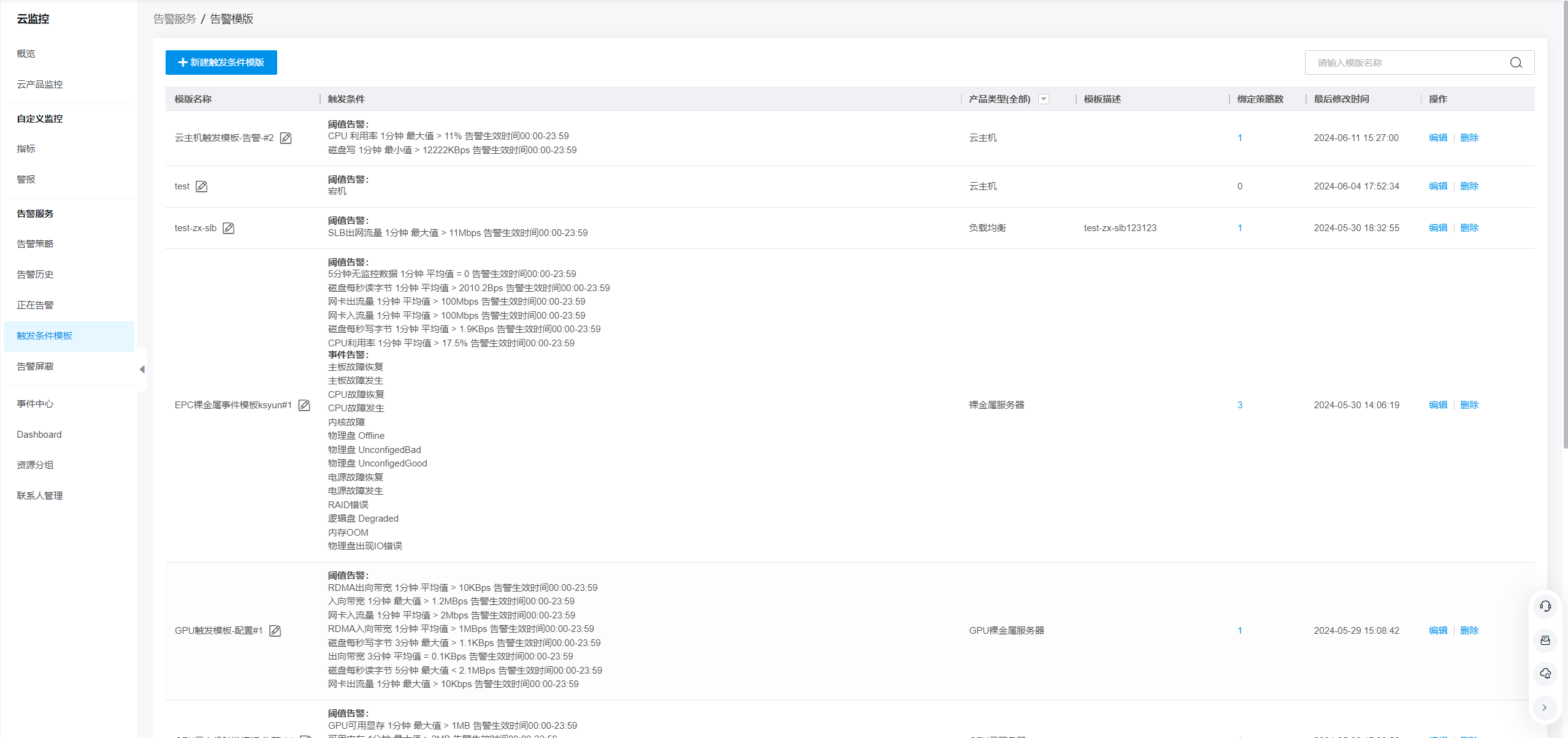The height and width of the screenshot is (738, 1568).
Task: Click 删除 link for test-zx-slb row
Action: pyautogui.click(x=1469, y=228)
